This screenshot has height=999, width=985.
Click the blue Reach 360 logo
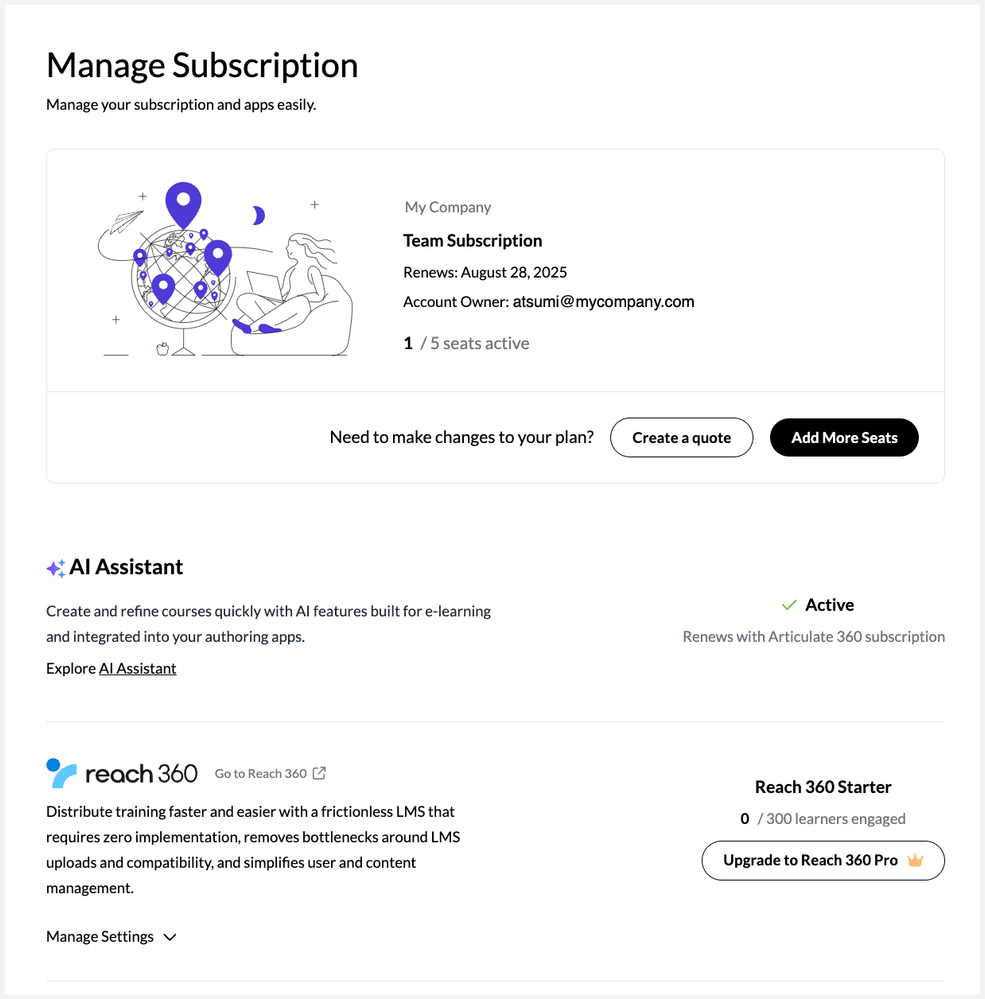click(x=62, y=773)
